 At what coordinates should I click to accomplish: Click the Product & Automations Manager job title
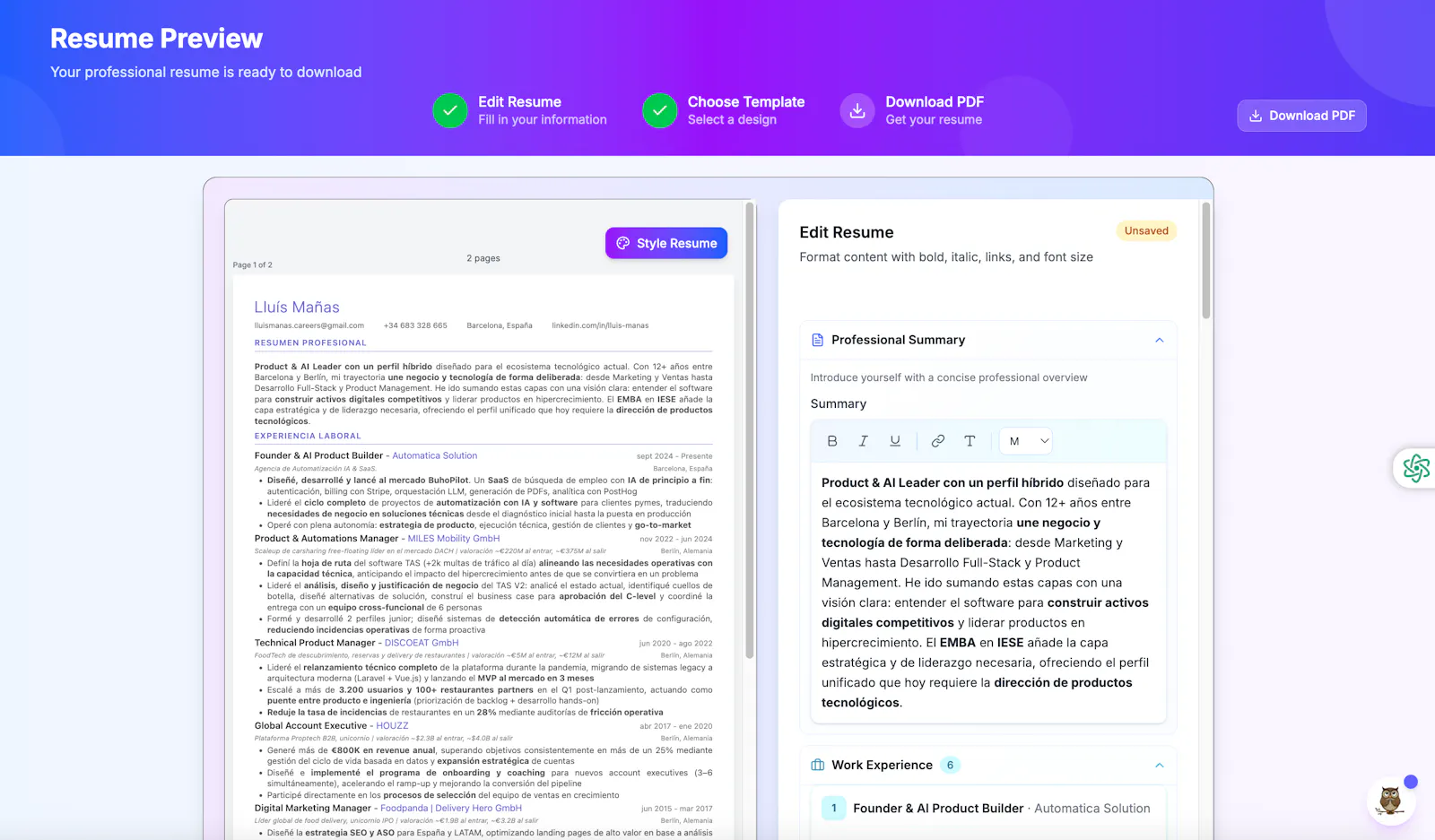(x=326, y=539)
